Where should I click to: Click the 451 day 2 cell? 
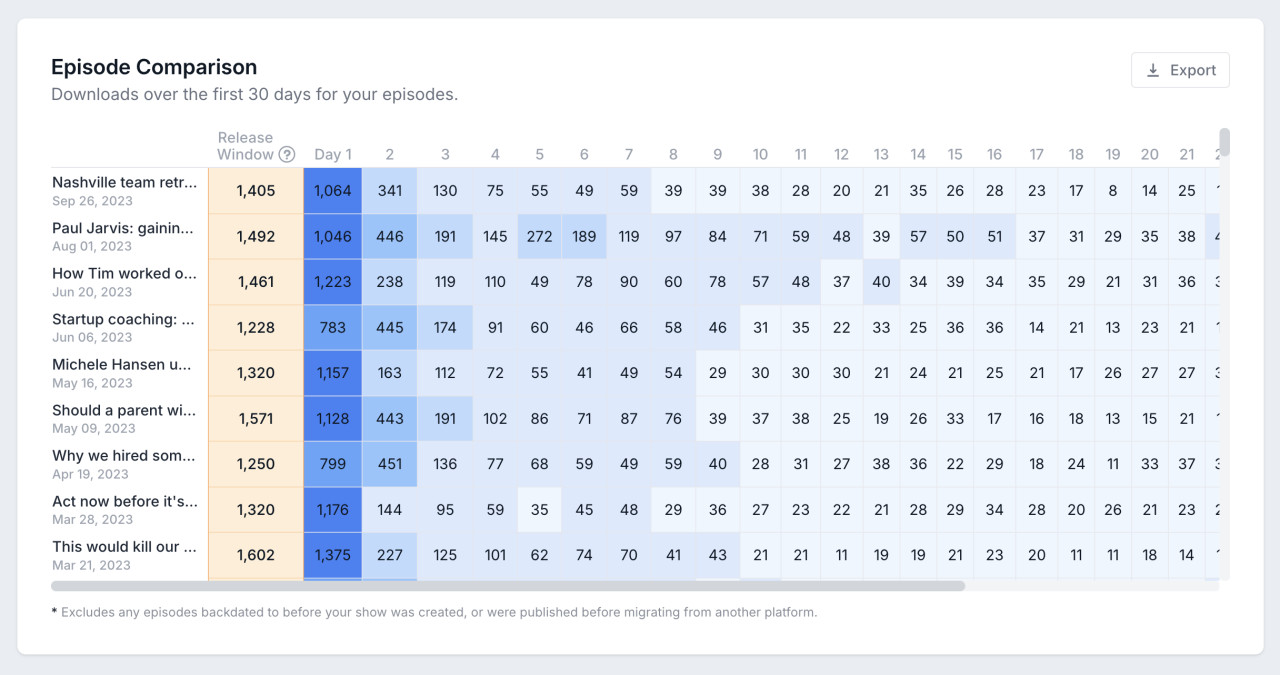pos(390,464)
